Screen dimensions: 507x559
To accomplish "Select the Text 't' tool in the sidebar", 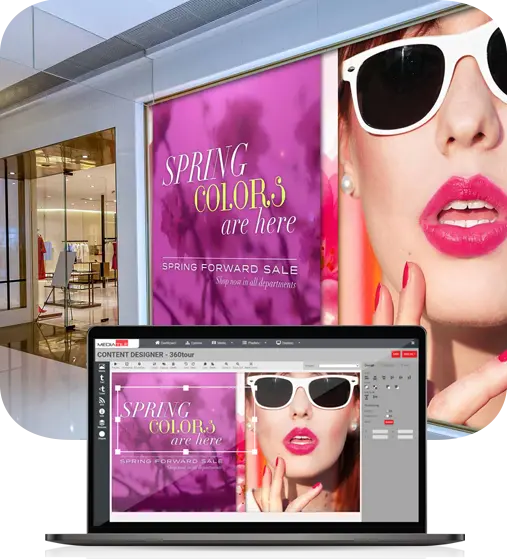I will point(102,379).
